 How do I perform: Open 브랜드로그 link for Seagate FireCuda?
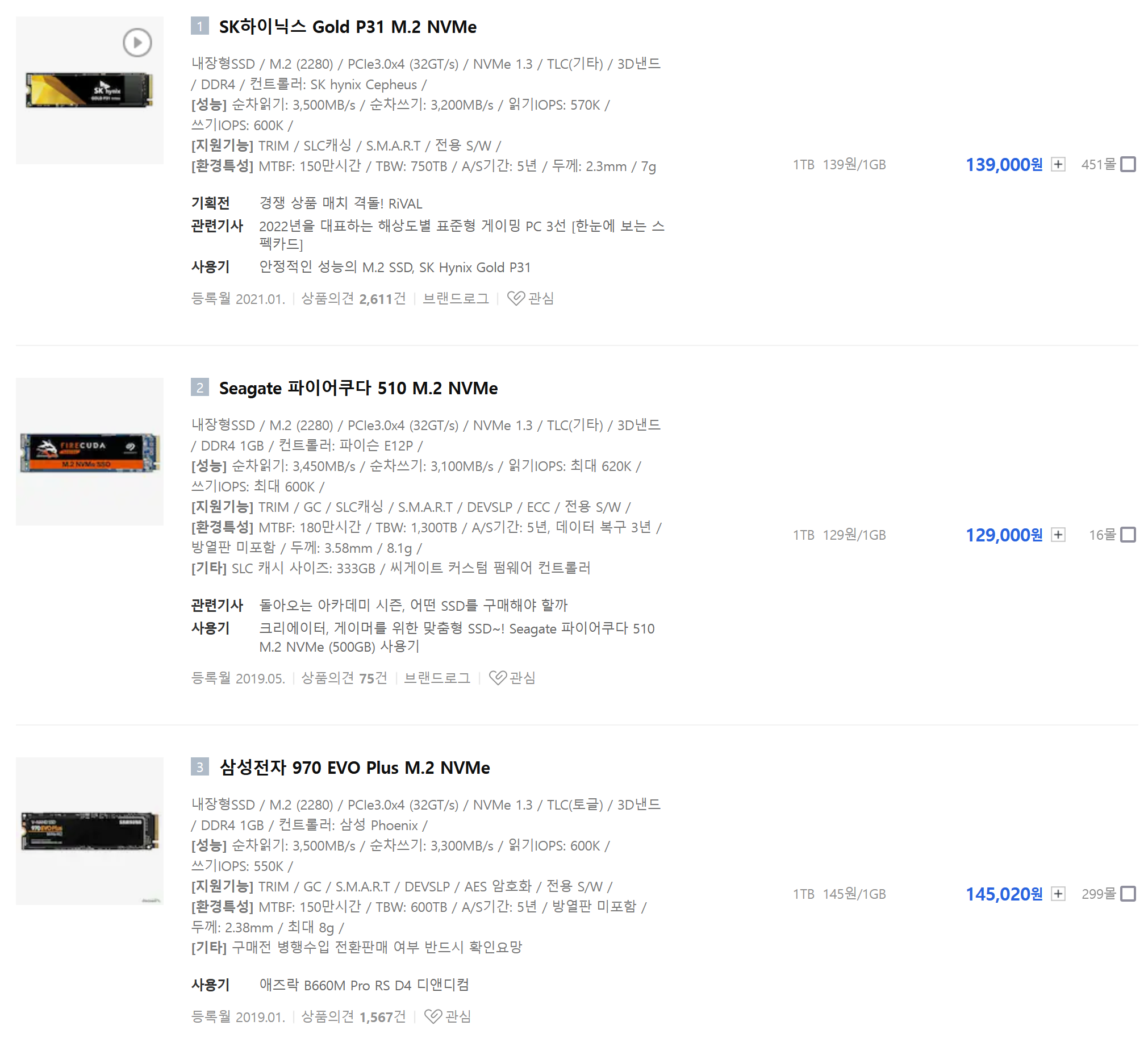[437, 678]
